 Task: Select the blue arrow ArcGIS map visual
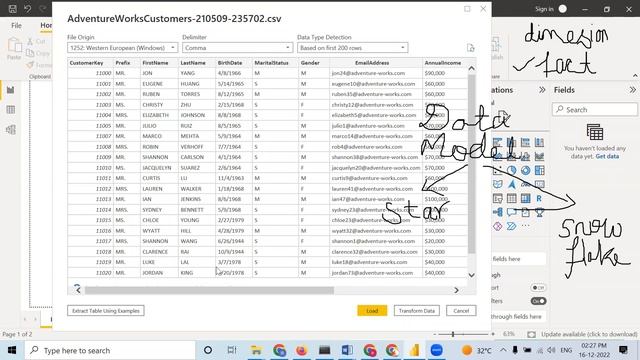point(511,184)
